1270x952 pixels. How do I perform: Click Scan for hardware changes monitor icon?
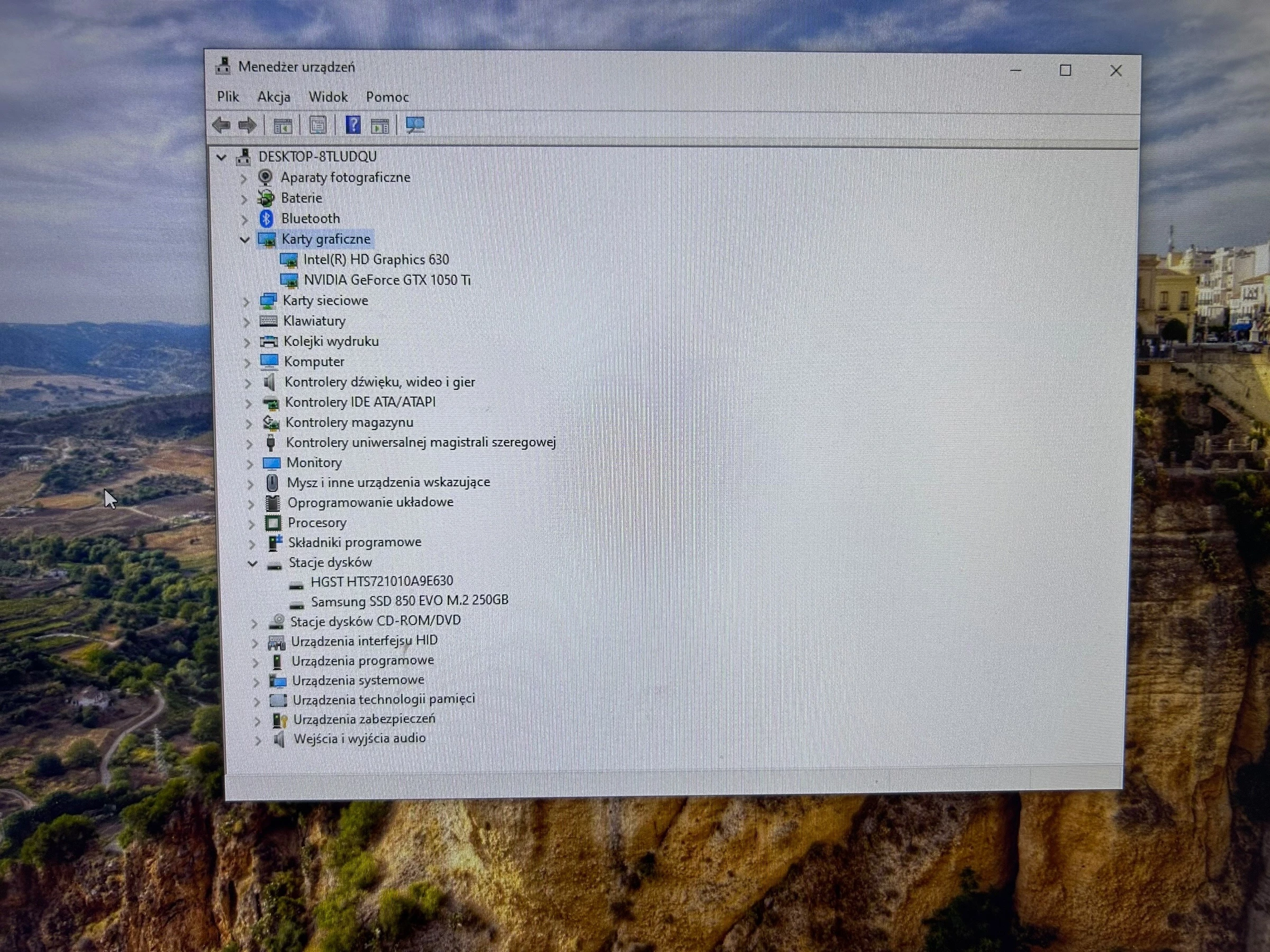[414, 125]
